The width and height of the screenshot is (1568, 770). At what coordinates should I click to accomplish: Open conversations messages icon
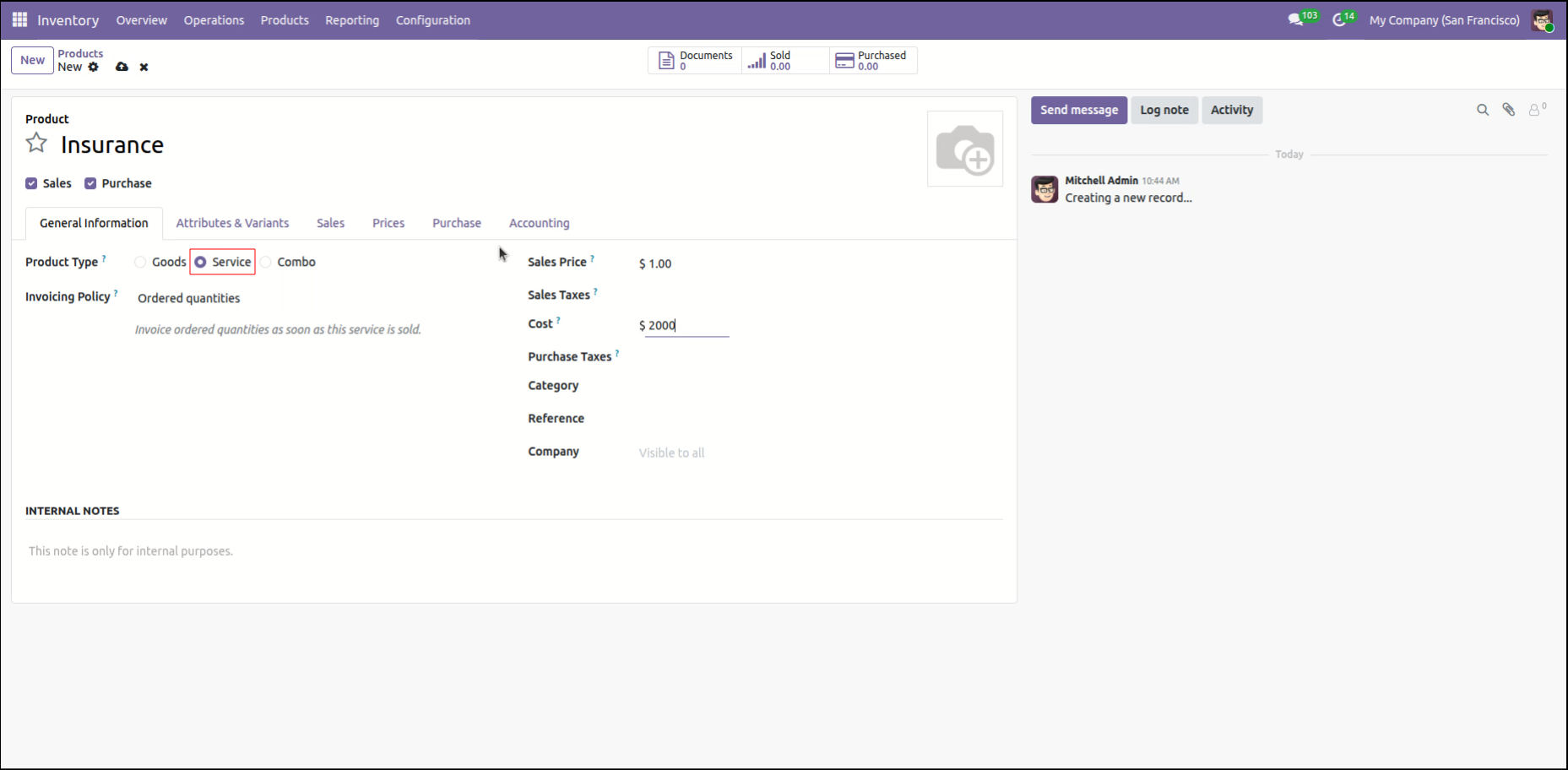click(1295, 20)
